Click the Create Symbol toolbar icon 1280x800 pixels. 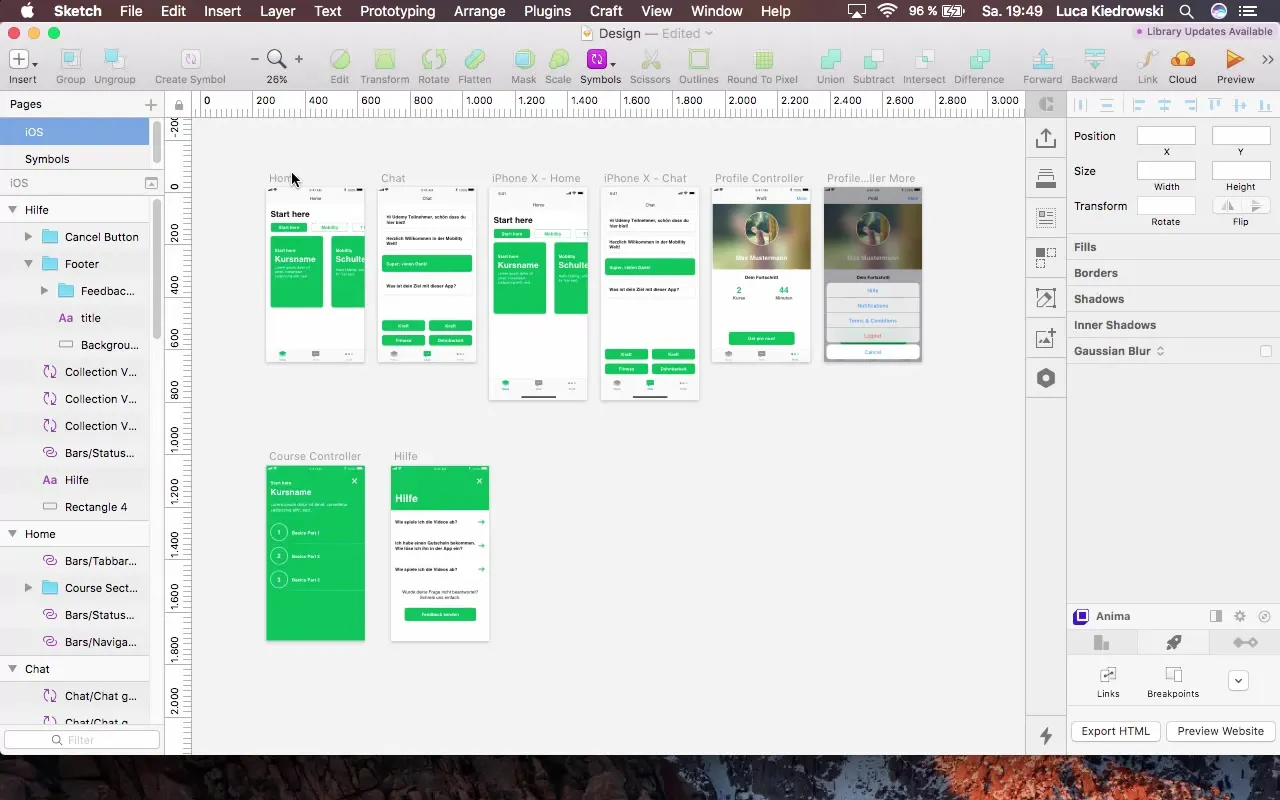click(x=190, y=60)
